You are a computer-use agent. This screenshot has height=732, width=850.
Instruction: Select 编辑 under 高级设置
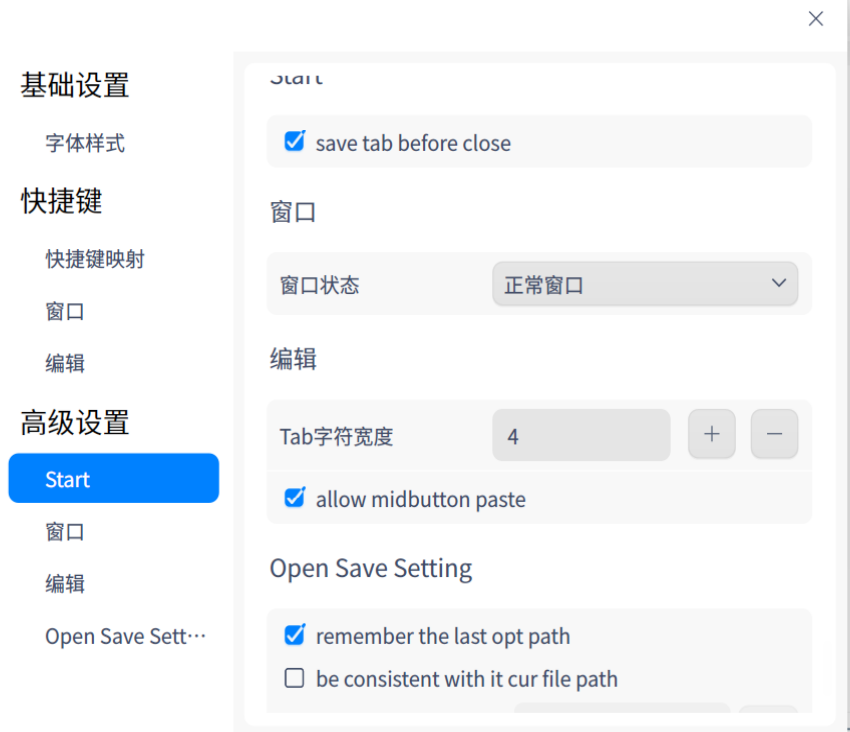click(x=65, y=583)
